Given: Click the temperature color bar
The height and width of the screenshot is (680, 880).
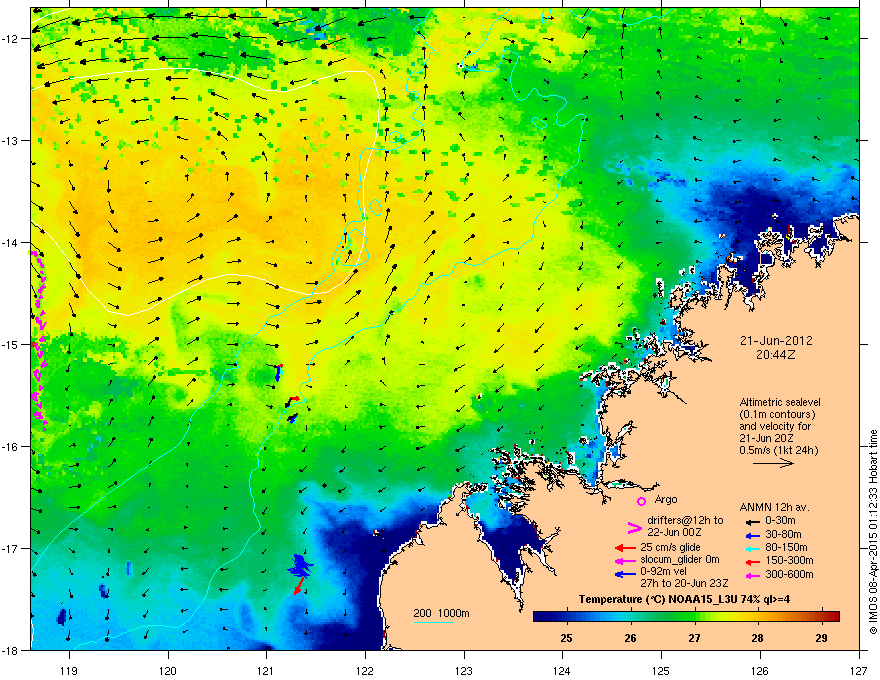Looking at the screenshot, I should click(x=686, y=616).
